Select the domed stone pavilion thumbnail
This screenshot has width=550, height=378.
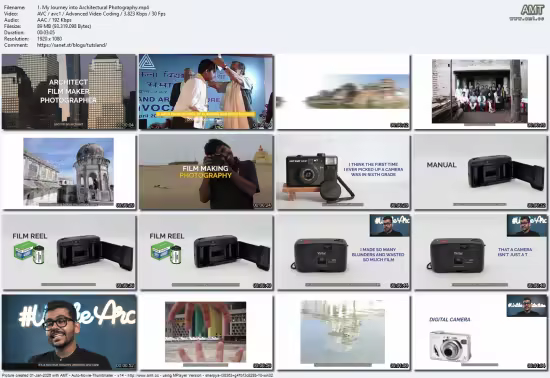[69, 172]
